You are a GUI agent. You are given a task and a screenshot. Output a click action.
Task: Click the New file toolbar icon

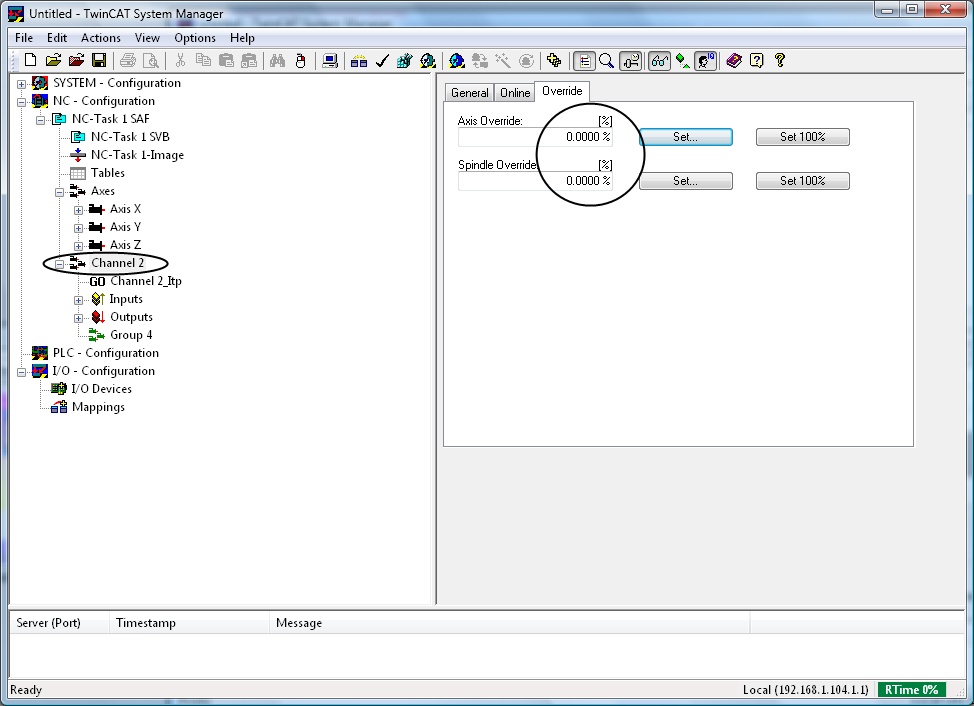(x=30, y=60)
